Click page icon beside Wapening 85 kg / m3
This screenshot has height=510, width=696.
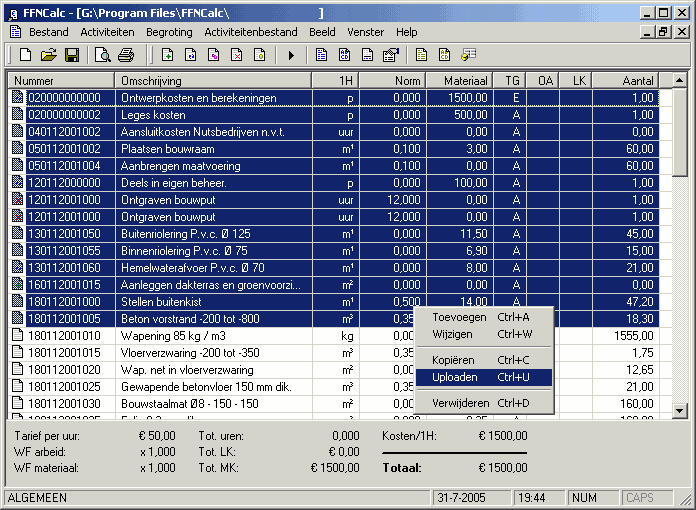point(17,336)
